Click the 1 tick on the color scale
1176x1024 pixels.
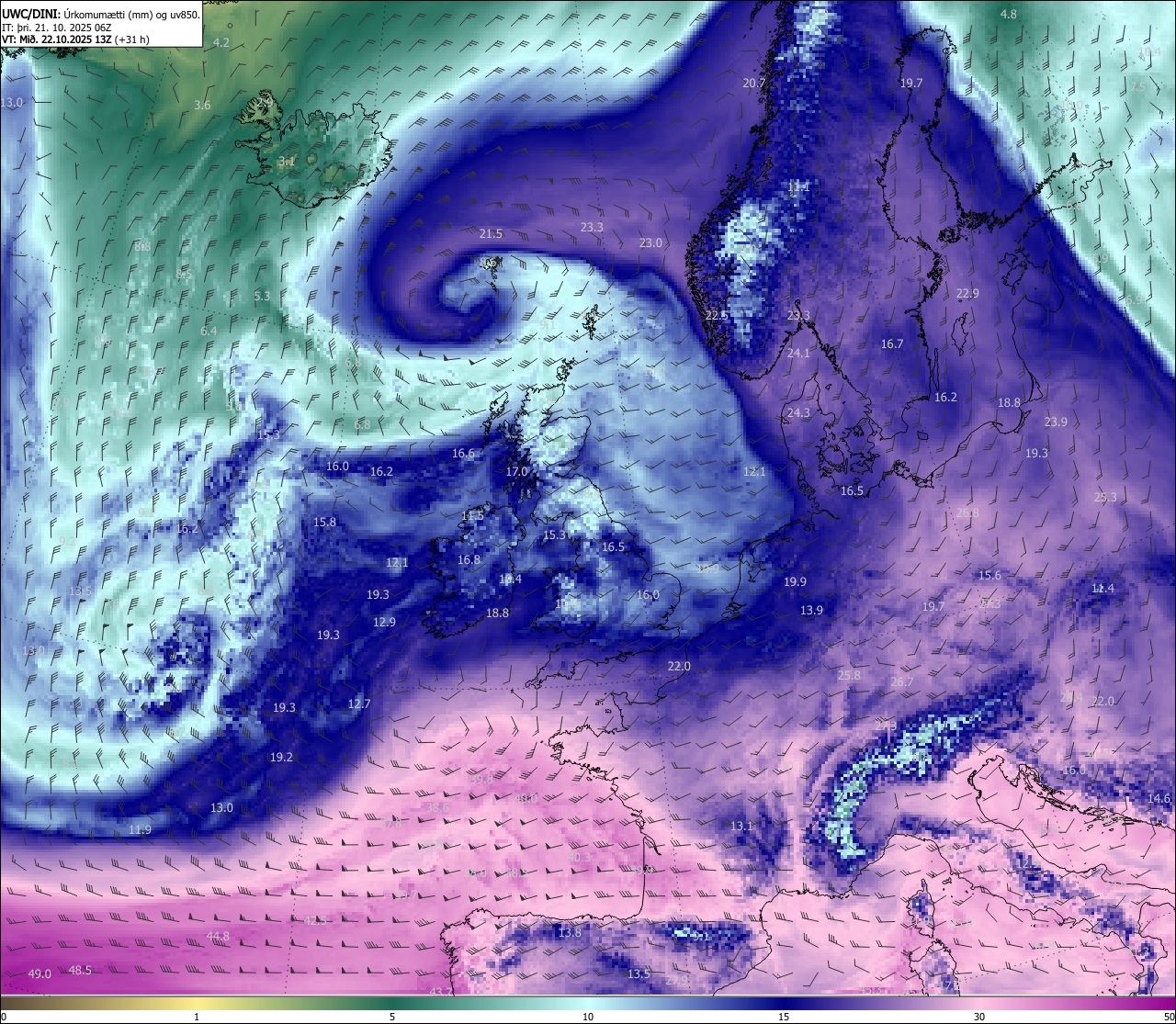197,1016
